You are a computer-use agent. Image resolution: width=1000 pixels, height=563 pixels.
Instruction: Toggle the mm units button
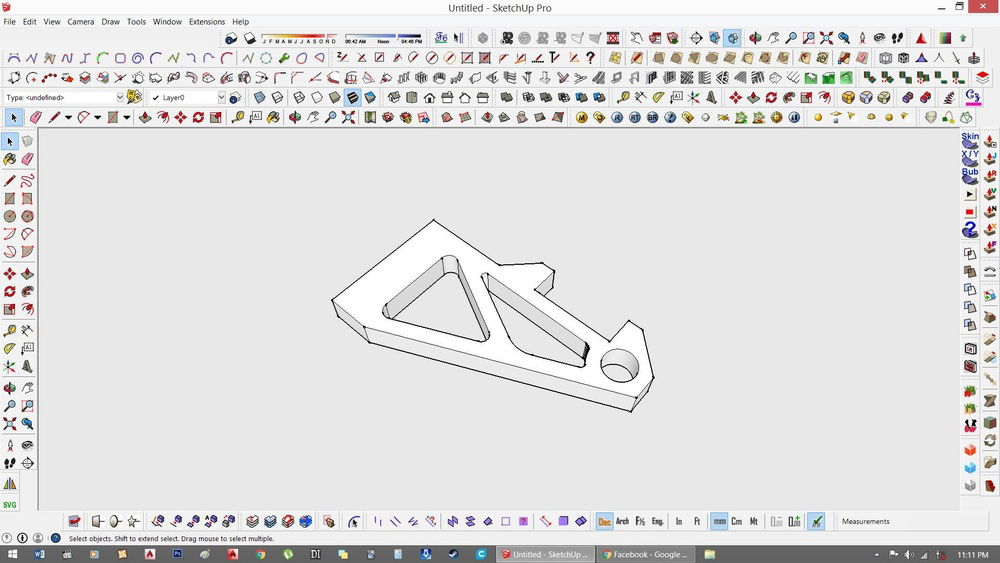click(719, 522)
